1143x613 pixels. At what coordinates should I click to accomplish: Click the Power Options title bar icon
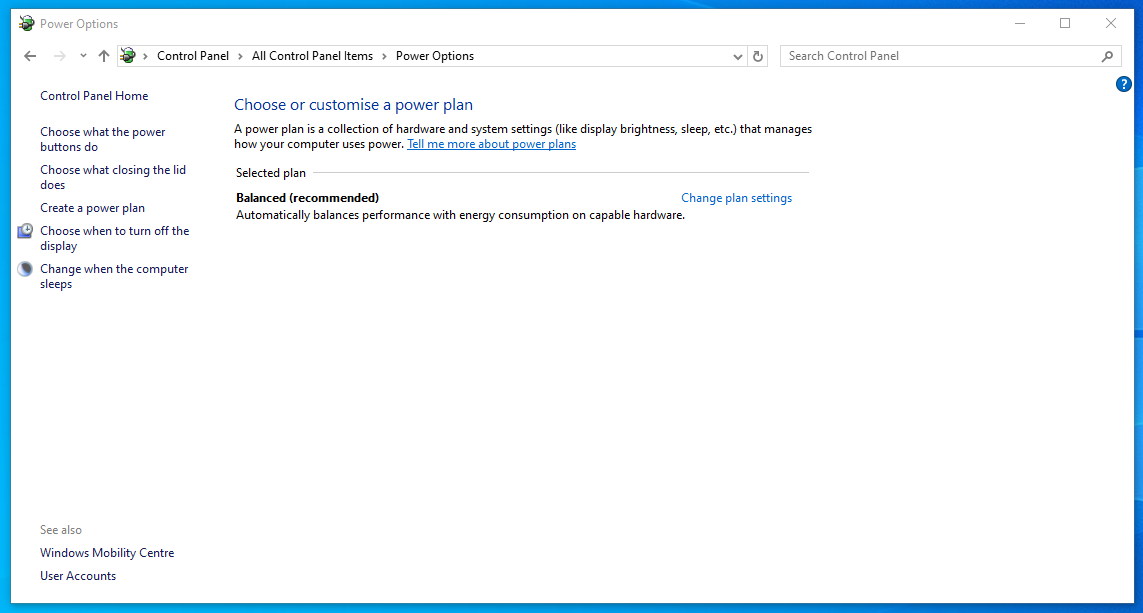[x=26, y=23]
